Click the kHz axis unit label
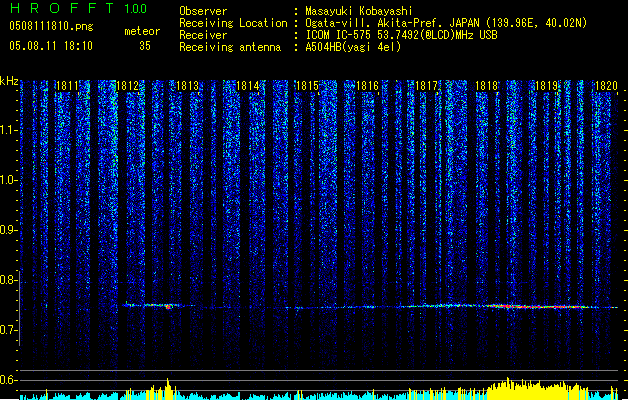Screen dimensions: 629x400 [9, 81]
